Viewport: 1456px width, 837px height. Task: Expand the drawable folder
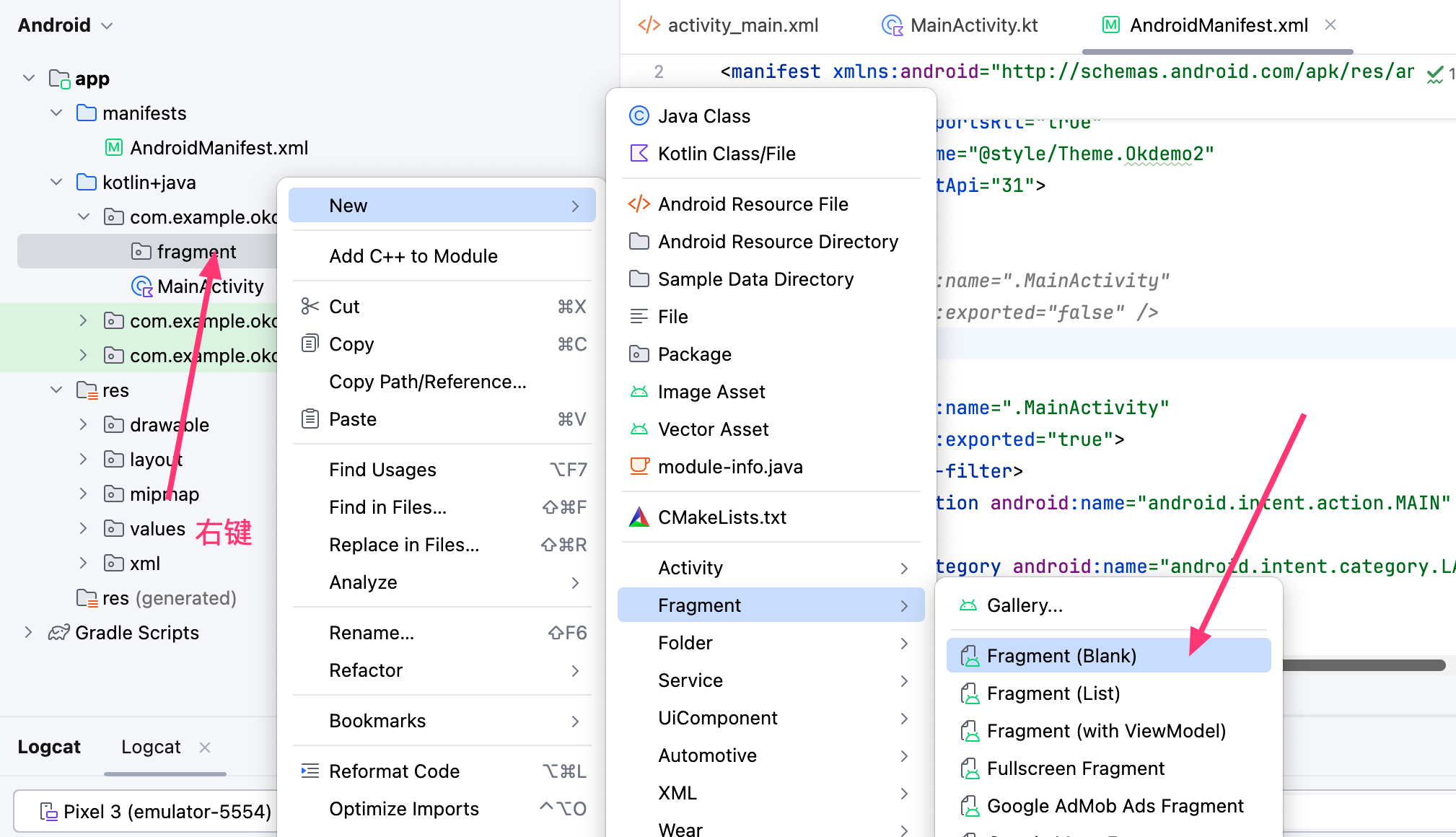(83, 424)
